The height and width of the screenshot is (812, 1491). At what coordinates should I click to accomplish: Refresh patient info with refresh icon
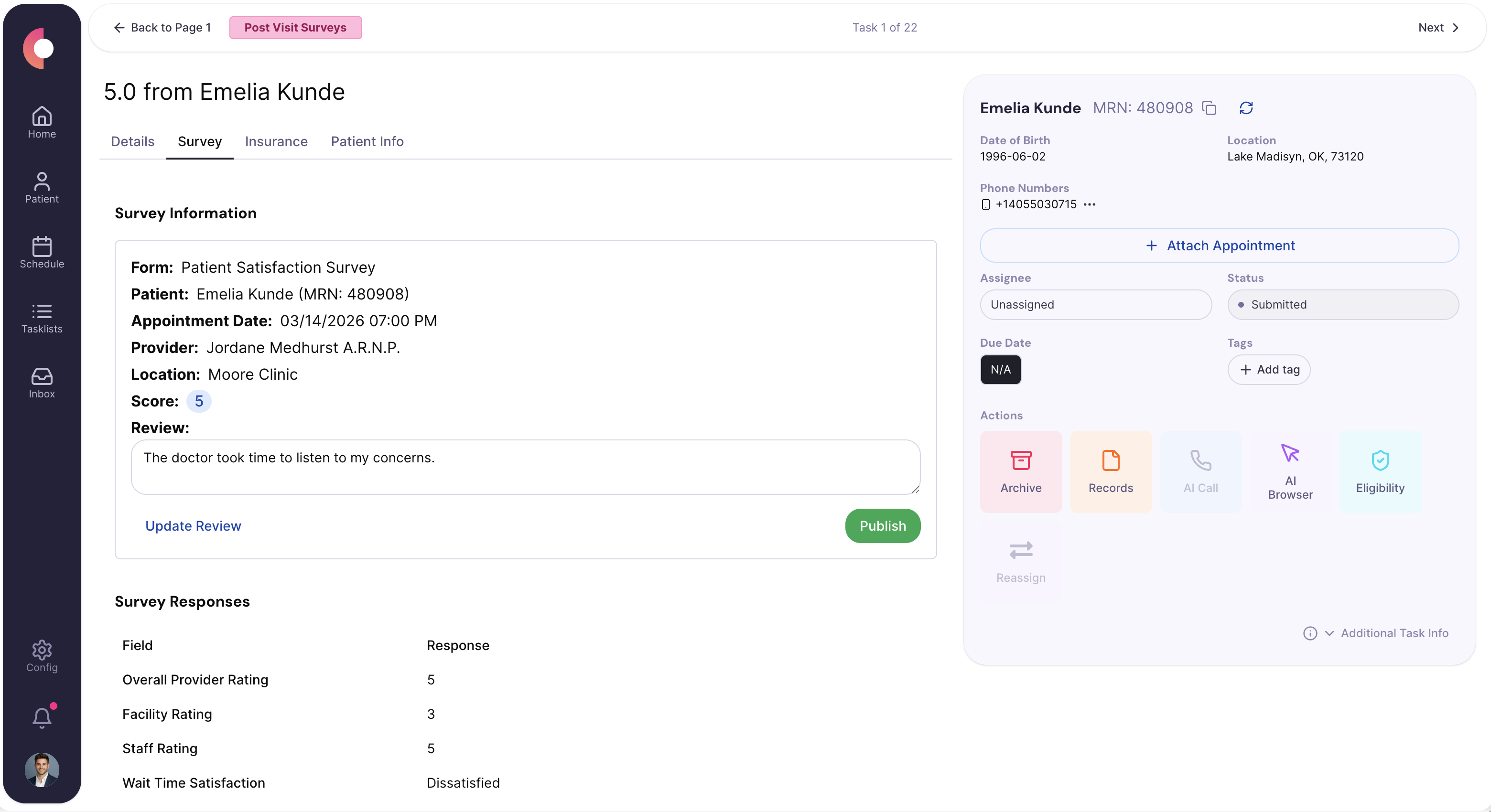click(1246, 107)
